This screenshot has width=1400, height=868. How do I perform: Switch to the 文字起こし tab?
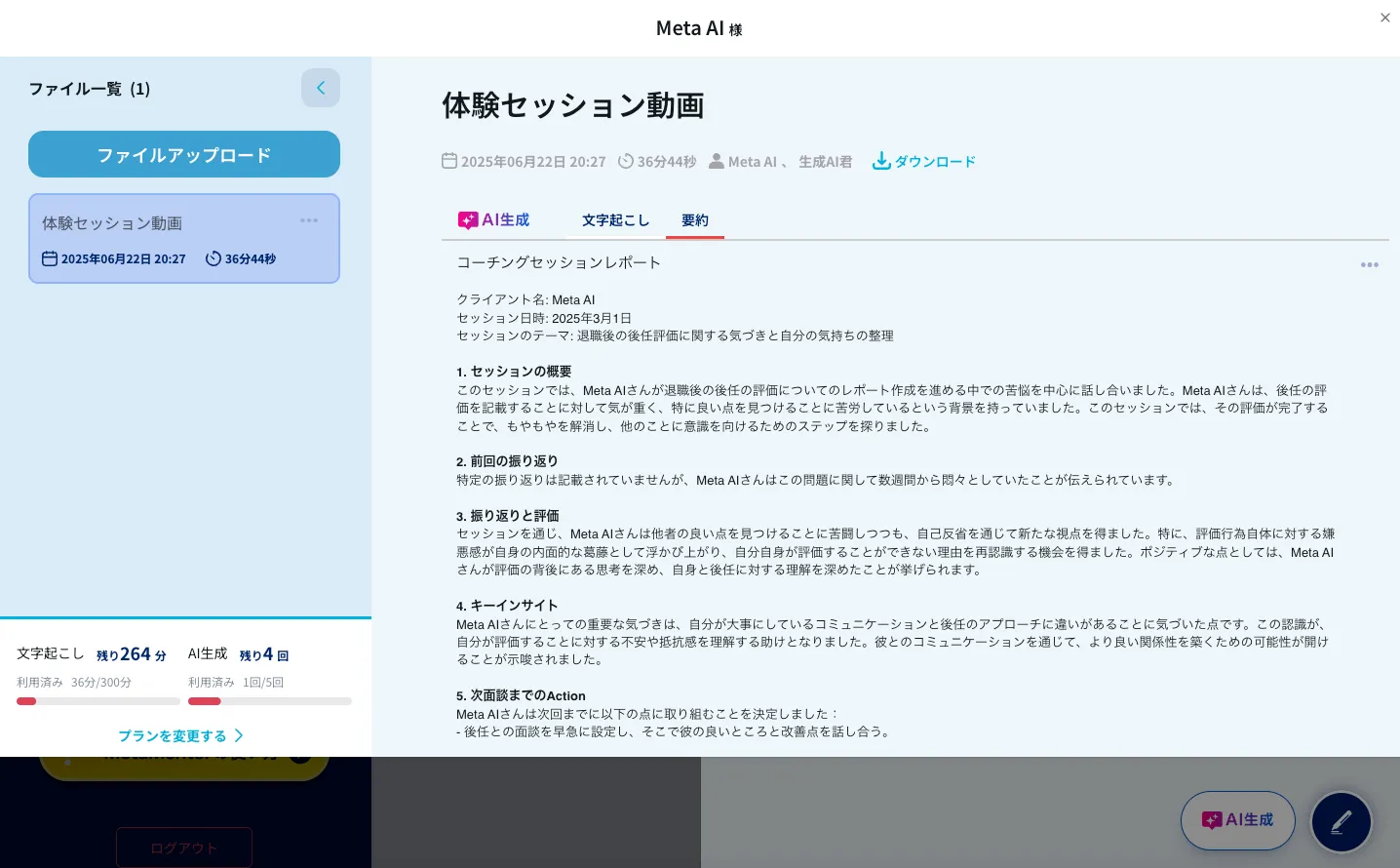[616, 220]
